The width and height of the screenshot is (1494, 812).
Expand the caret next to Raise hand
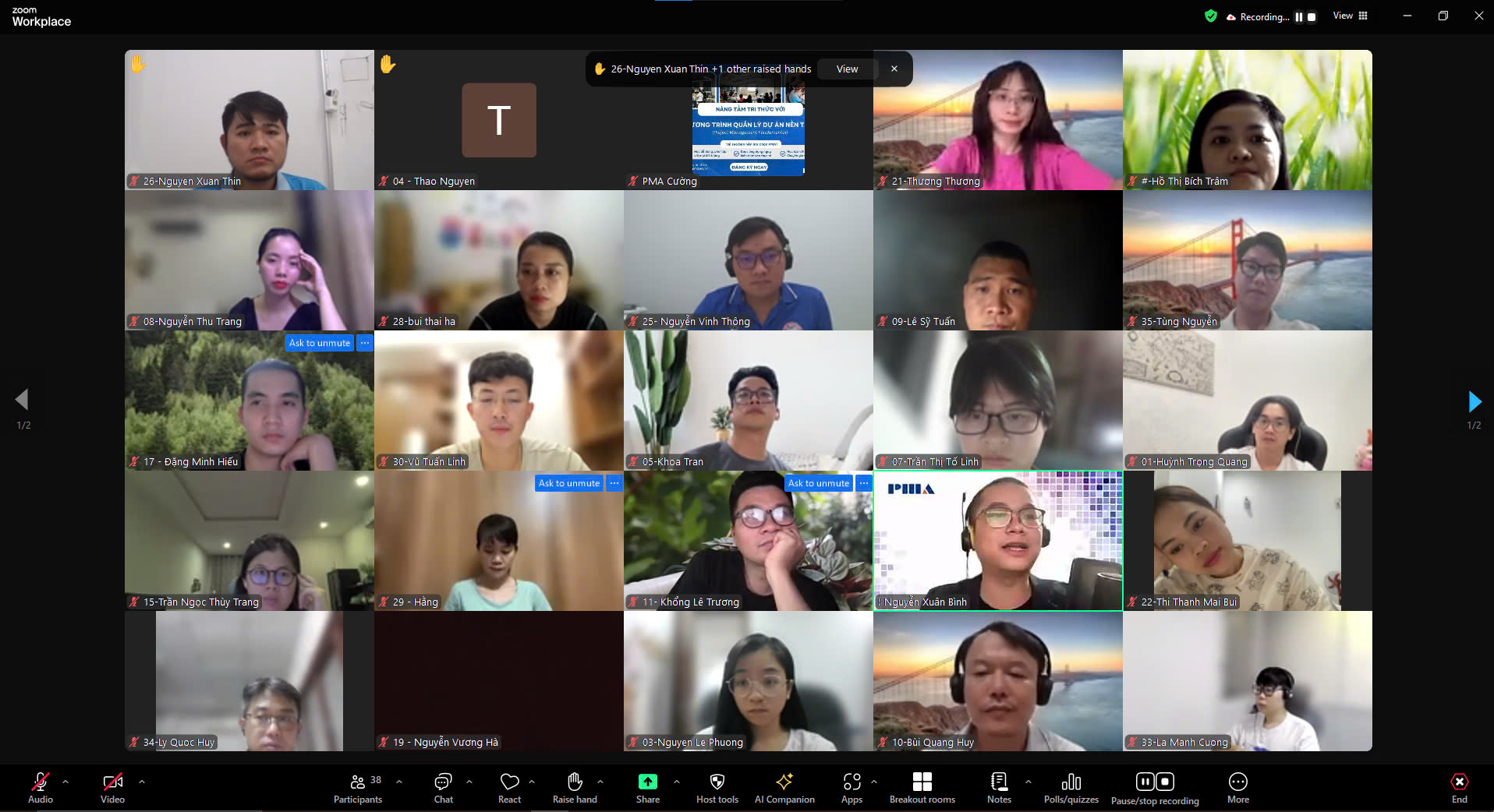600,781
